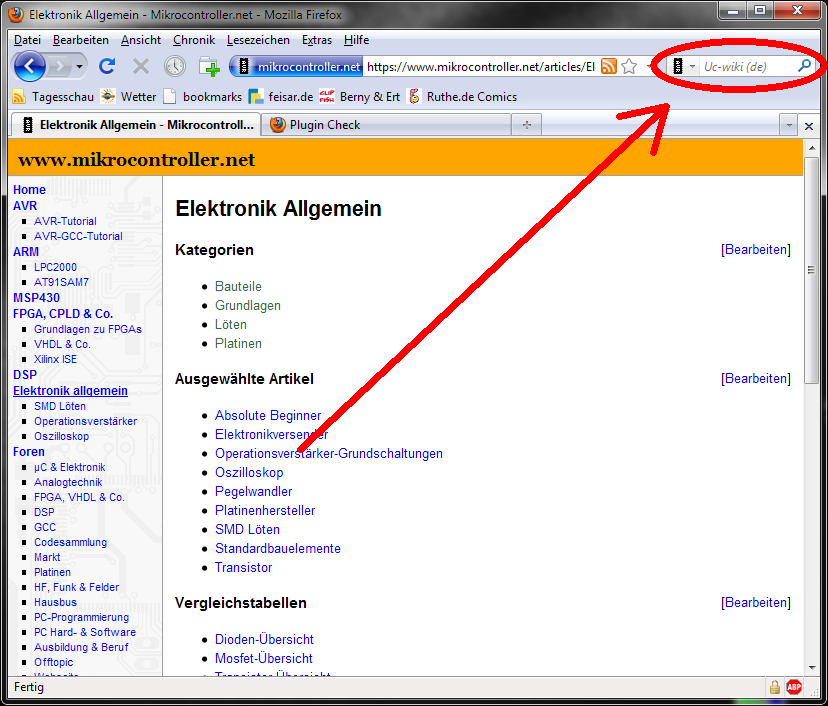Viewport: 828px width, 706px height.
Task: Open the Tagesschau feed bookmark
Action: pyautogui.click(x=53, y=97)
